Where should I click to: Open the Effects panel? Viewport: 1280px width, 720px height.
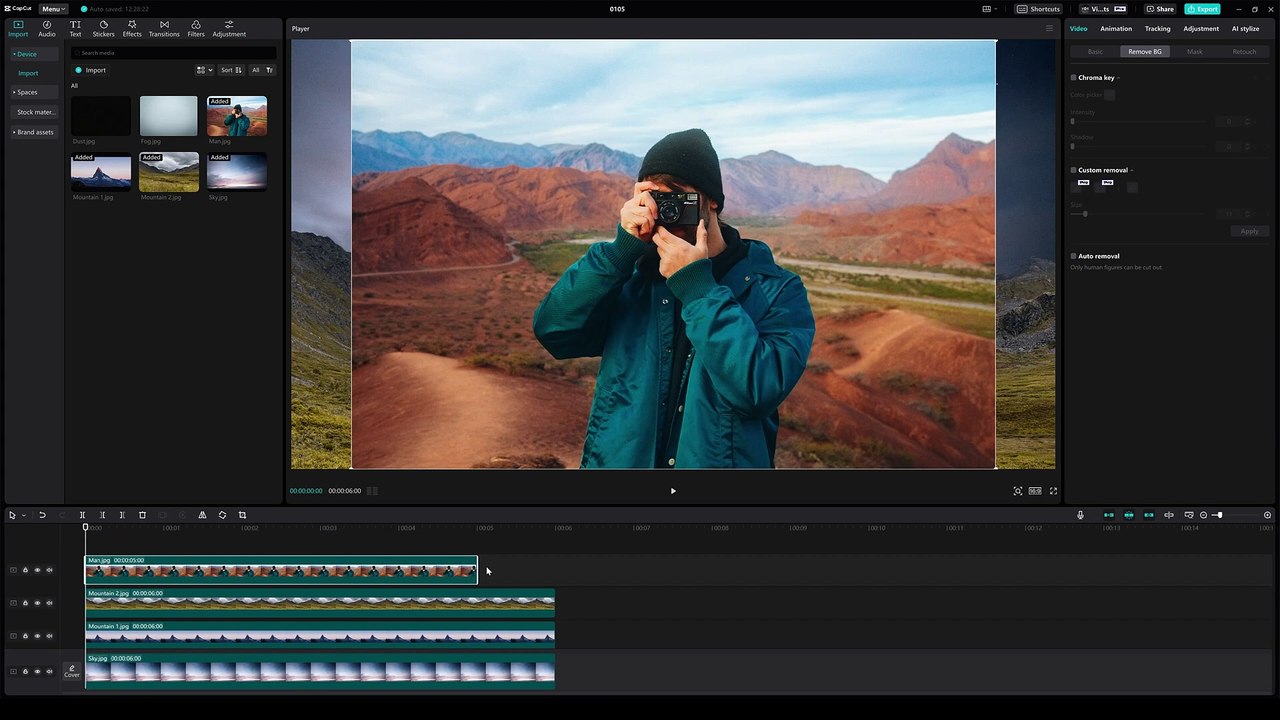click(x=132, y=28)
